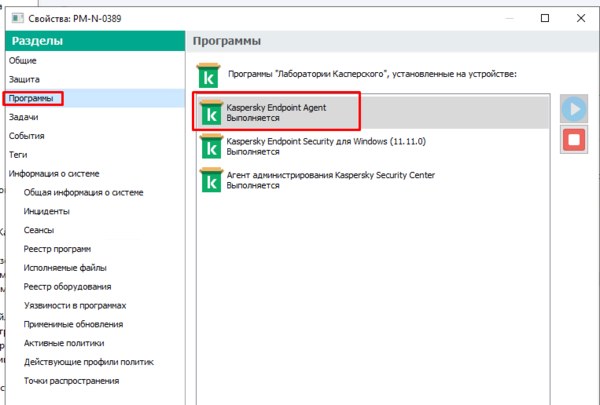This screenshot has height=405, width=600.
Task: Open the Действующие профили политик subsection
Action: (x=89, y=362)
